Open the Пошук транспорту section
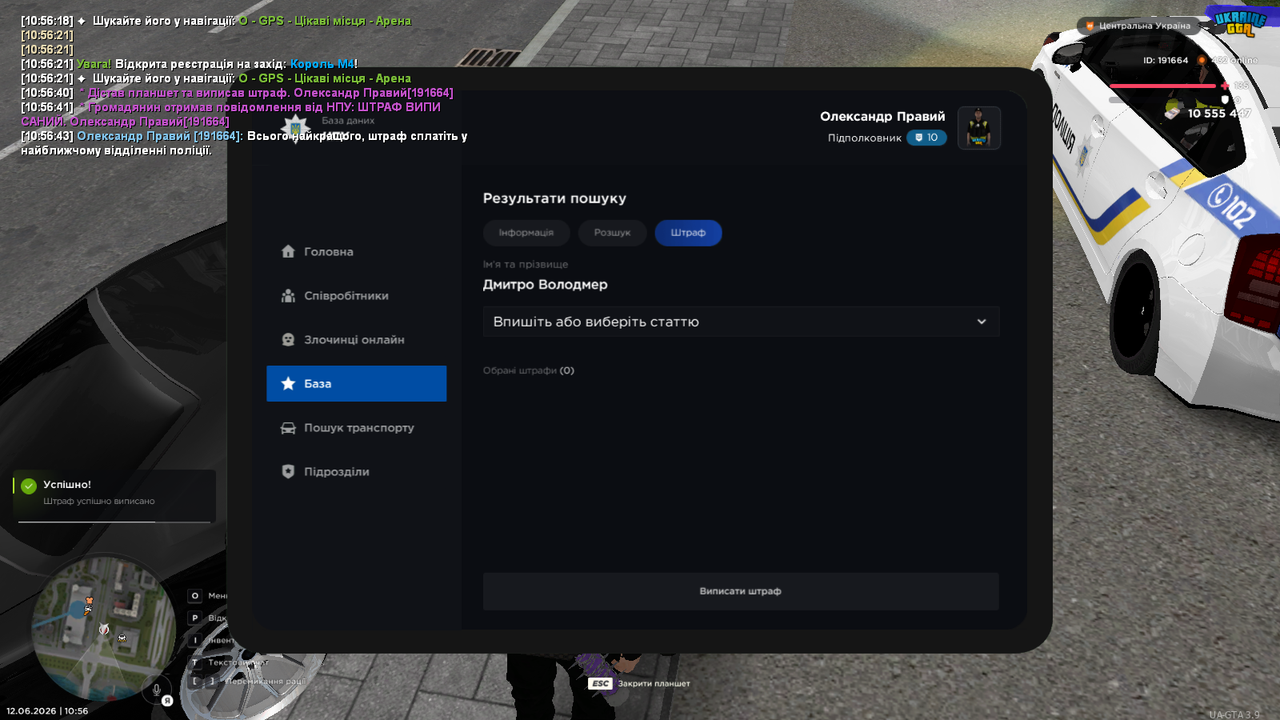Viewport: 1280px width, 720px height. (x=356, y=427)
